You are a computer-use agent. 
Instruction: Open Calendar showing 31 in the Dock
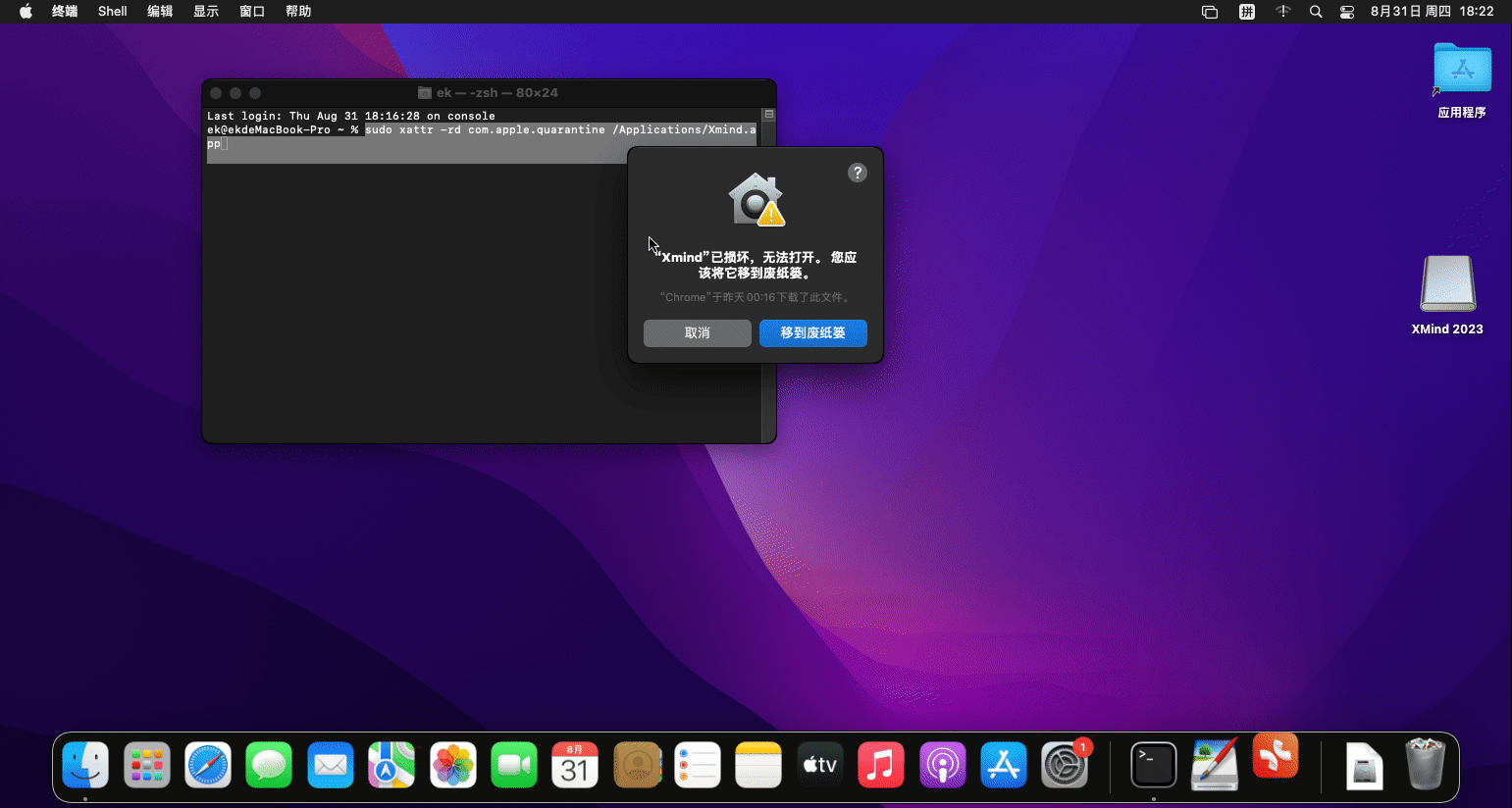[x=575, y=765]
